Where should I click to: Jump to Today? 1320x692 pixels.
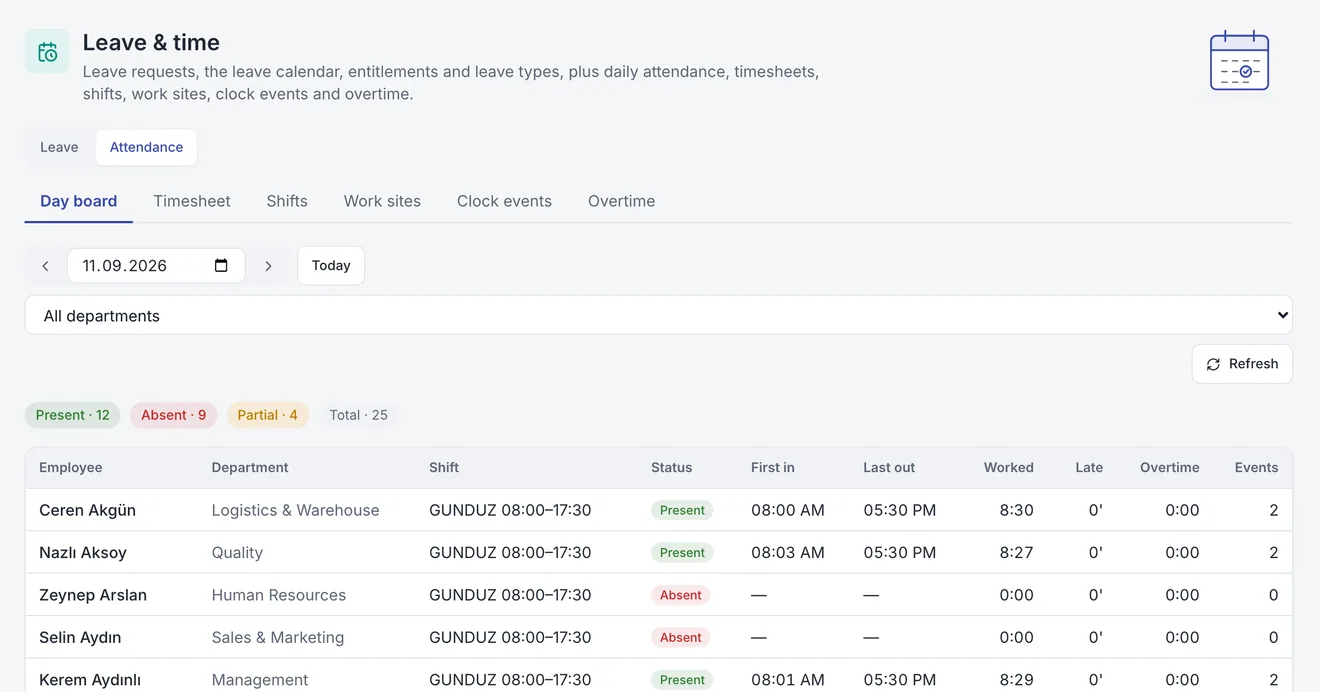coord(331,266)
